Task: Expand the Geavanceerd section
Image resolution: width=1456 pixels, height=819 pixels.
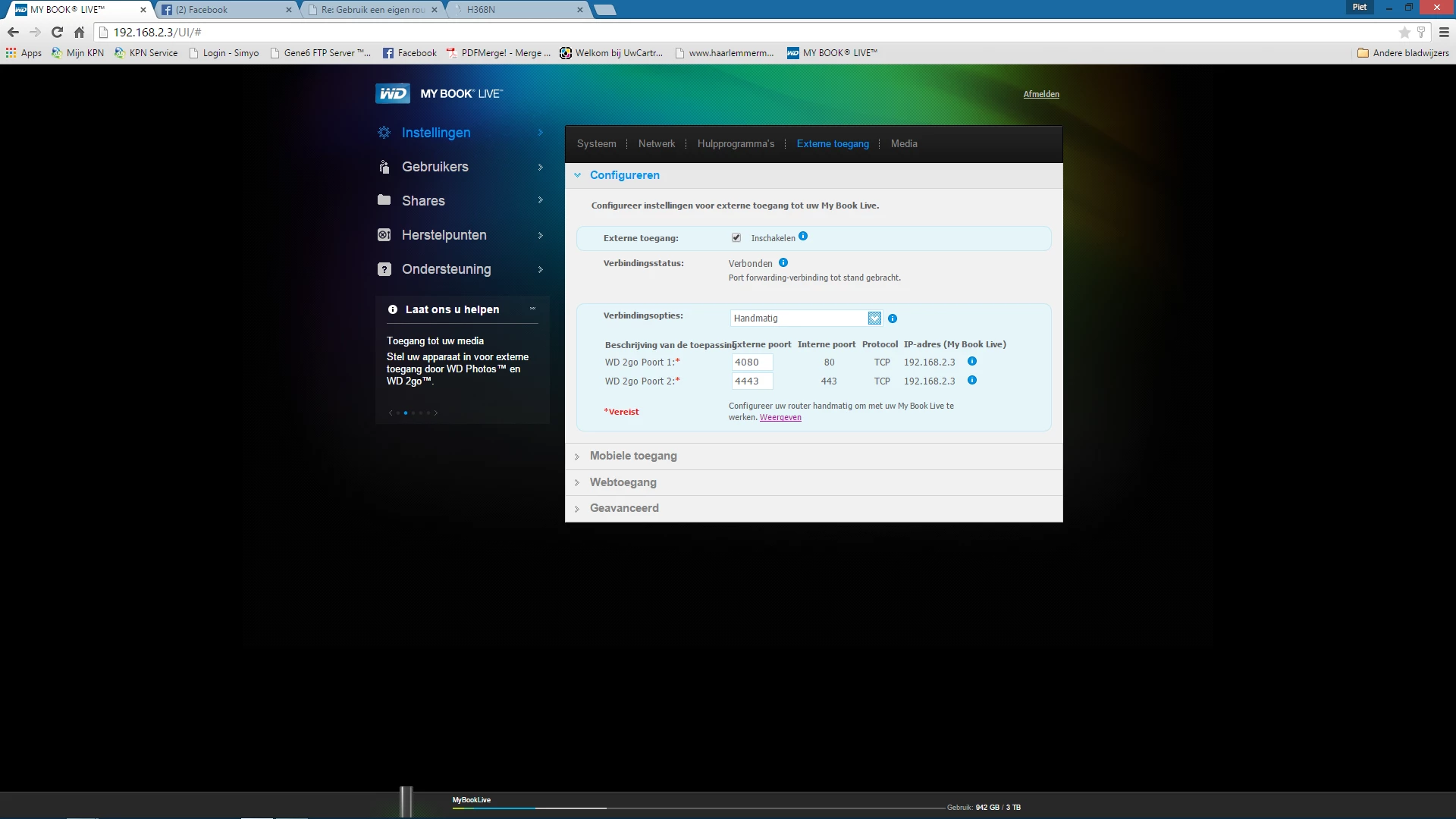Action: click(x=624, y=508)
